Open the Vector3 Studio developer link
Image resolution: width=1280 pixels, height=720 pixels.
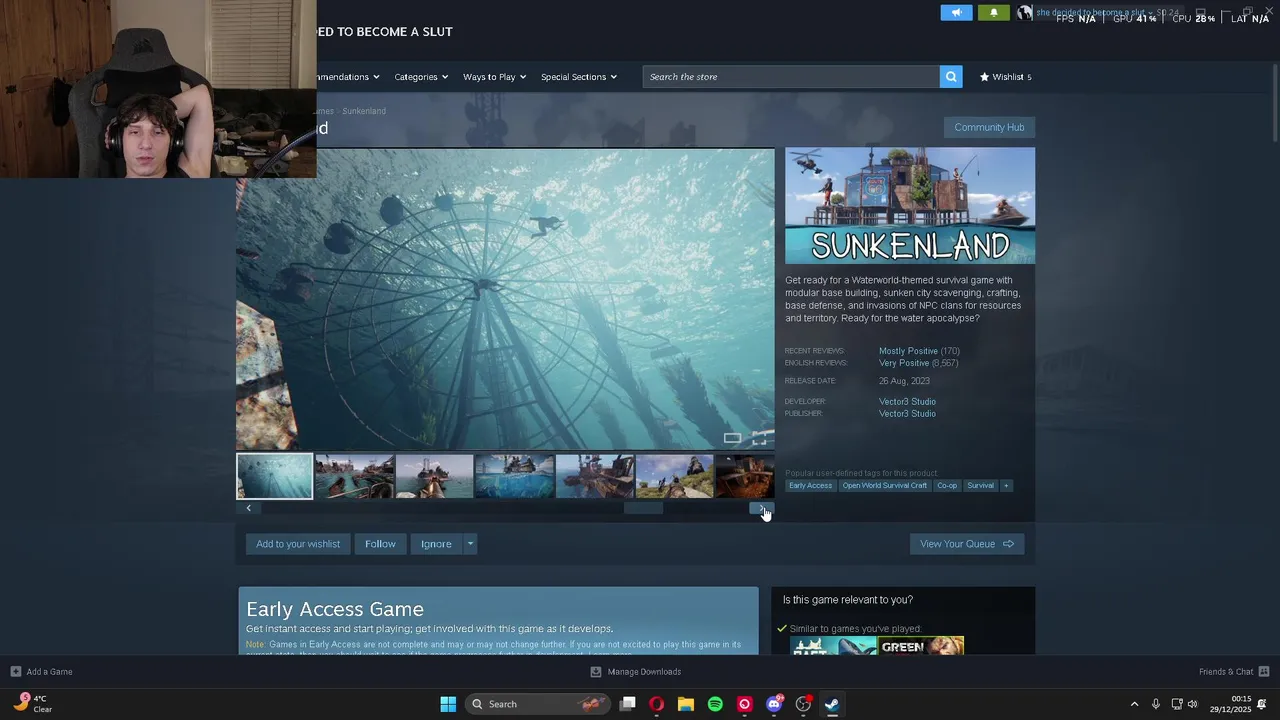click(907, 402)
